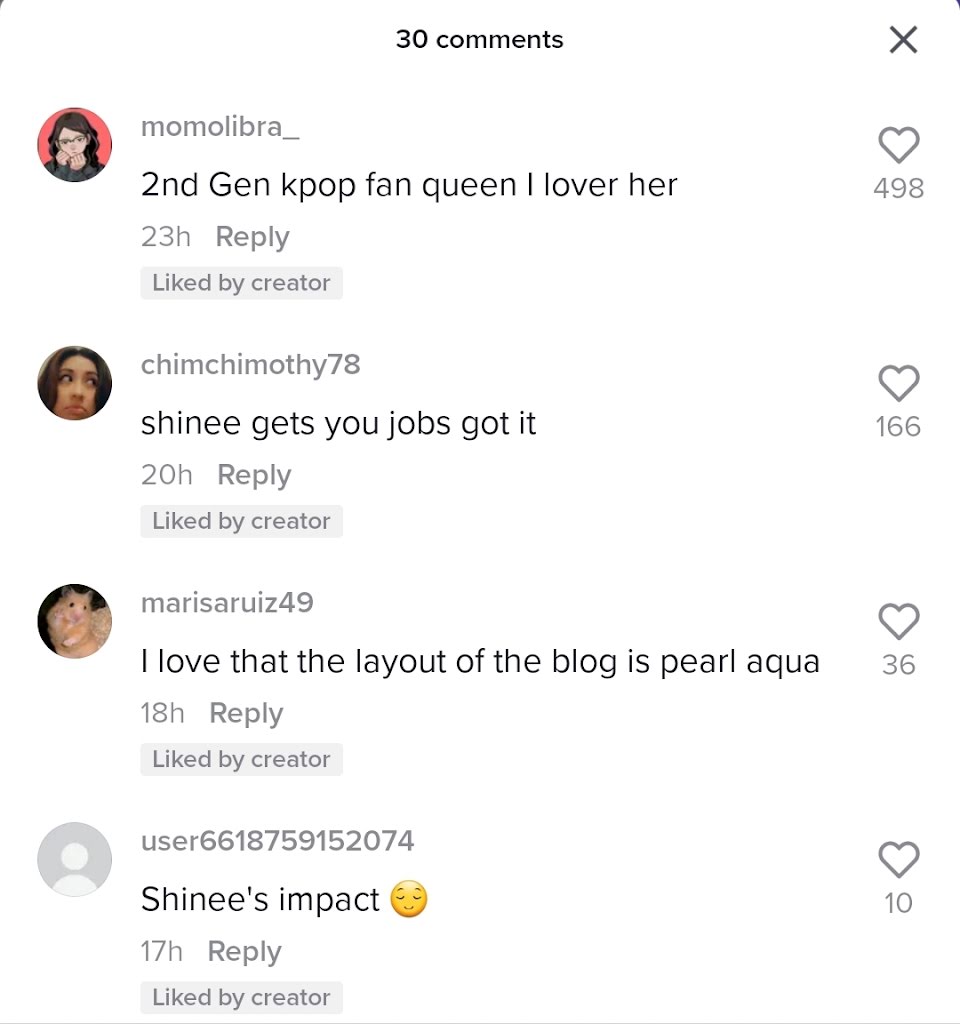The height and width of the screenshot is (1024, 960).
Task: Open user6618759152074's default avatar
Action: (74, 859)
